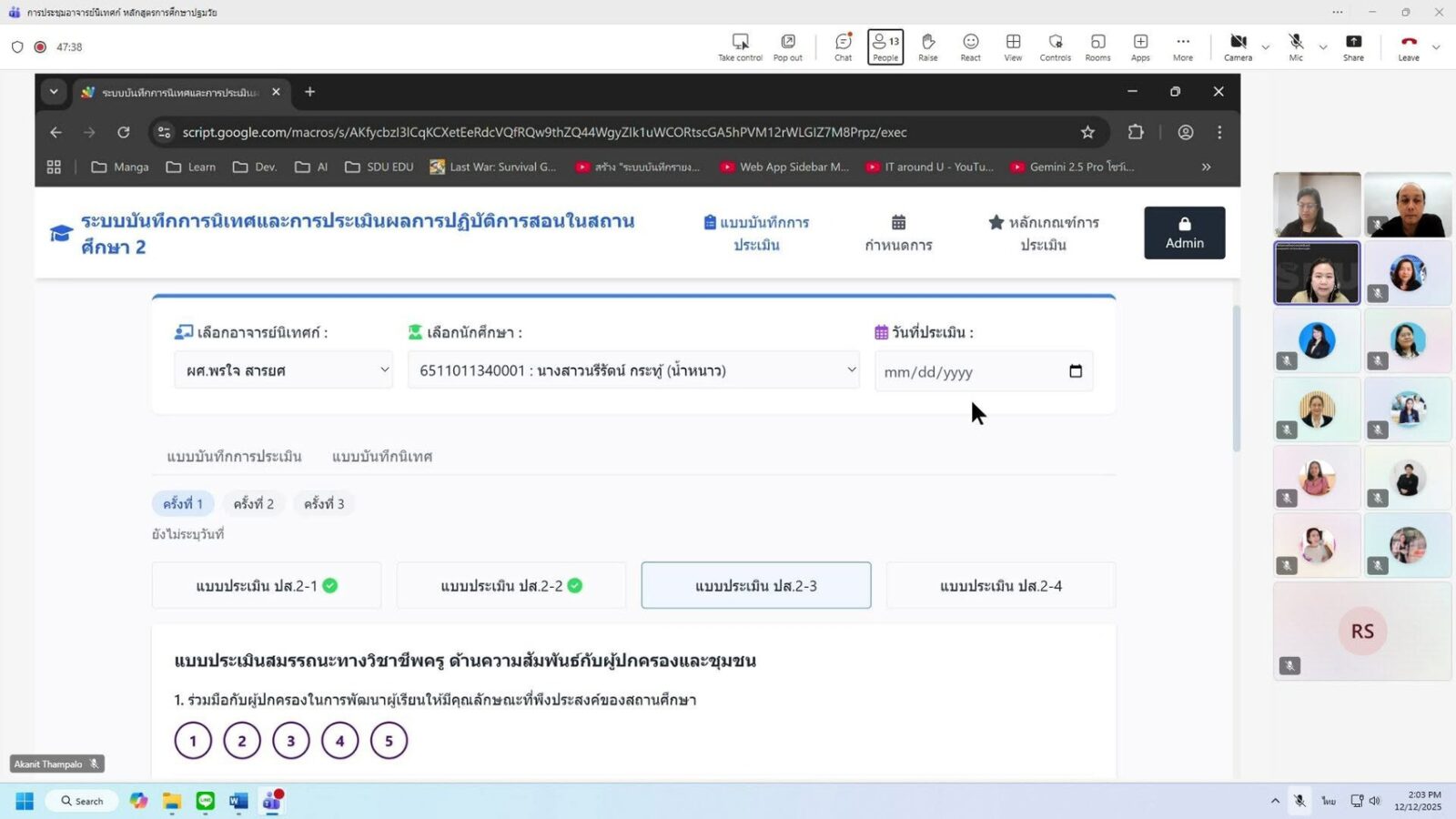Open the student selection dropdown
Screen dimensions: 1456x819
(x=632, y=370)
